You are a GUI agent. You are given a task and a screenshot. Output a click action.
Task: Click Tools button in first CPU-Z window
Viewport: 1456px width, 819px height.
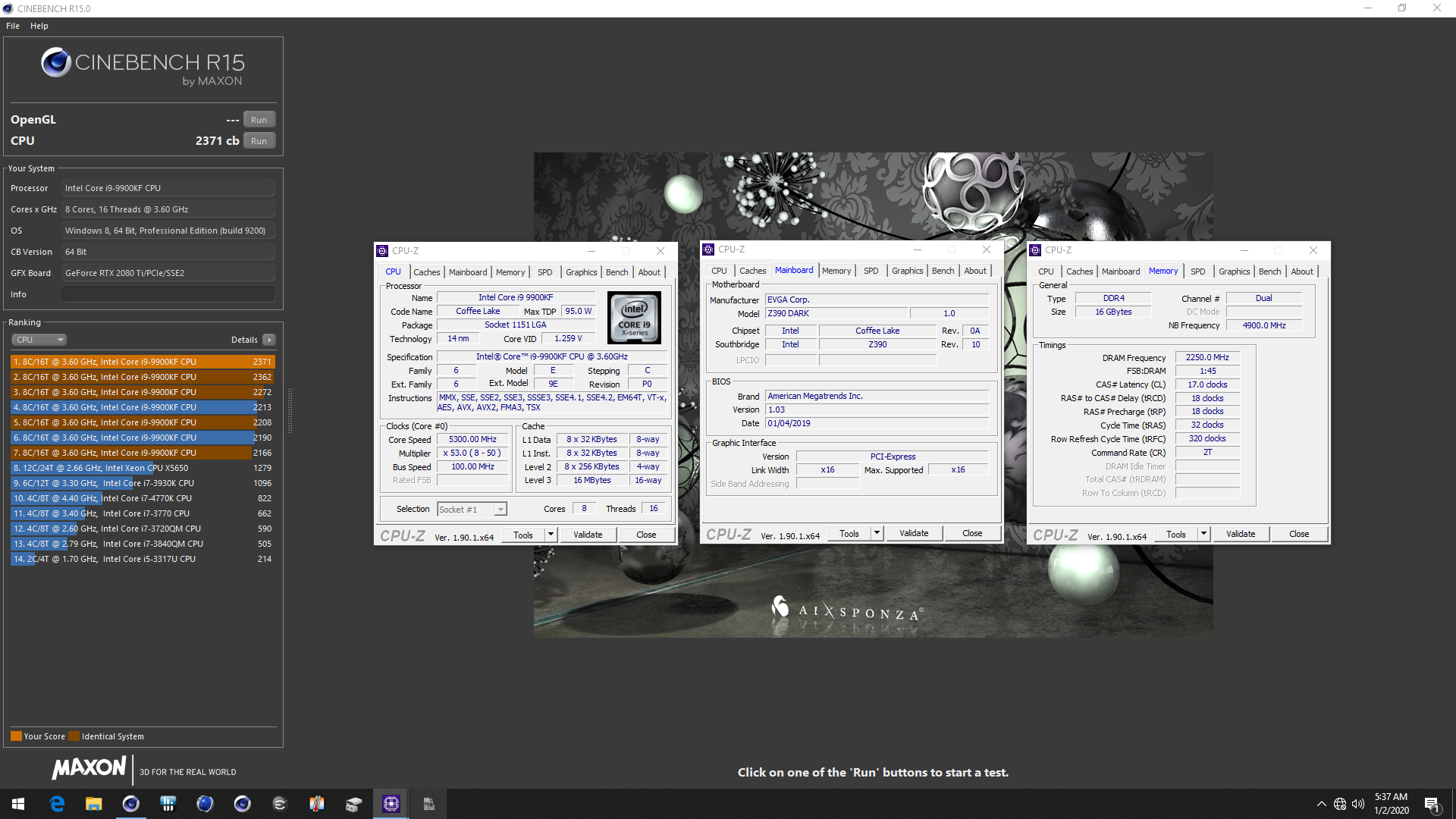pos(523,535)
